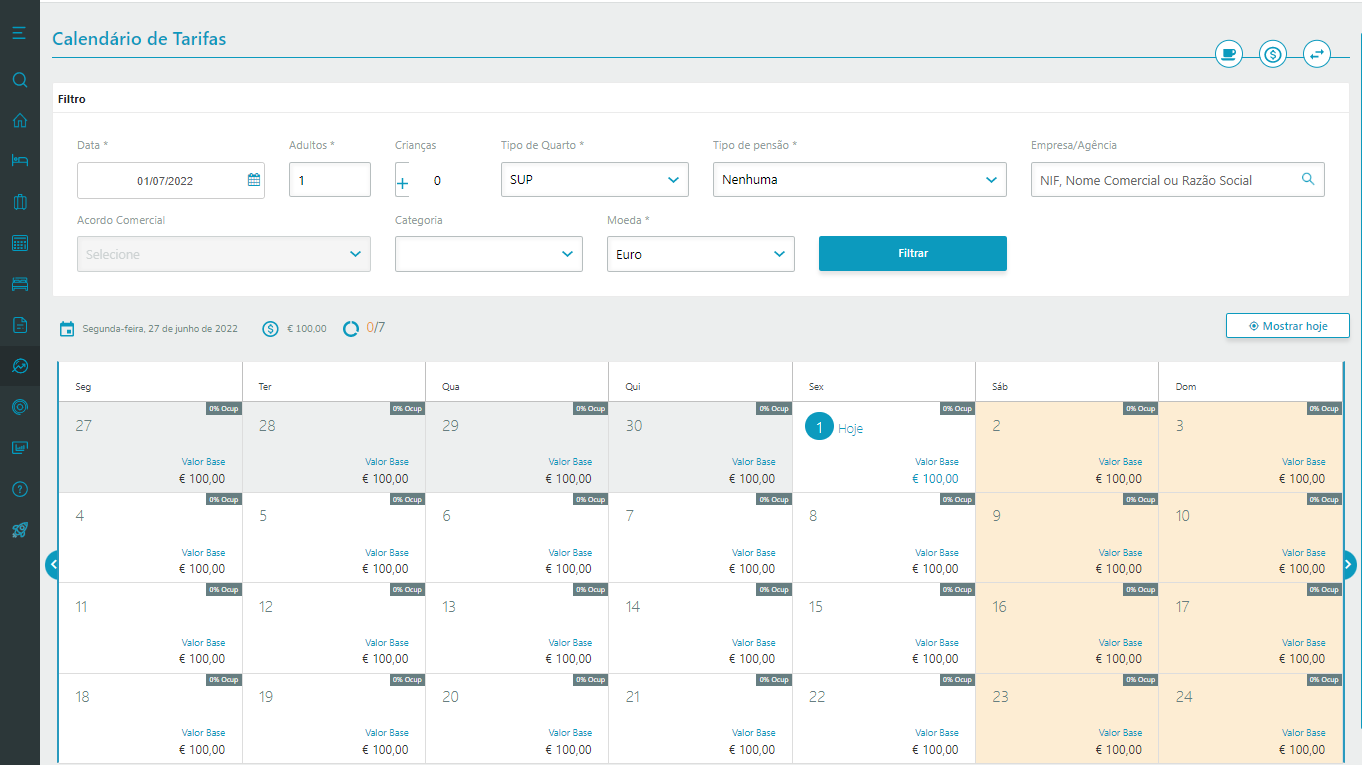
Task: Click the search magnifier icon in sidebar
Action: (x=19, y=80)
